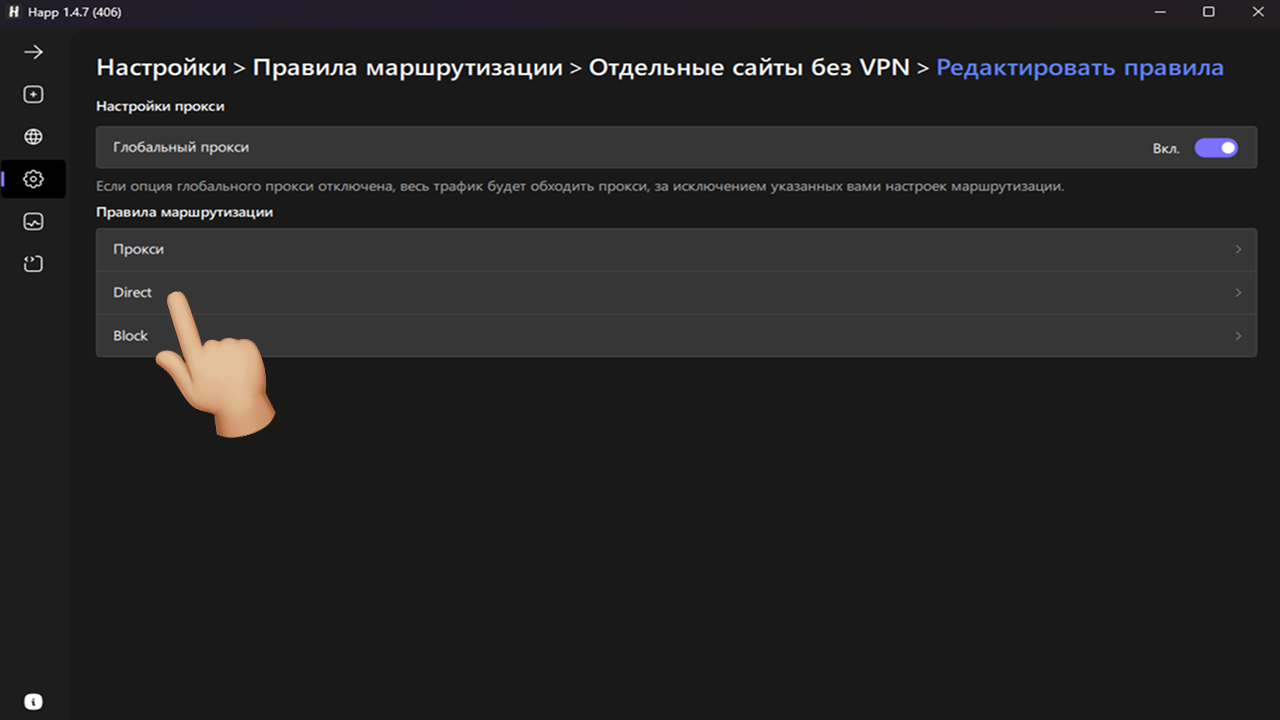The height and width of the screenshot is (720, 1280).
Task: Disable the Глобальный прокси toggle
Action: 1216,147
